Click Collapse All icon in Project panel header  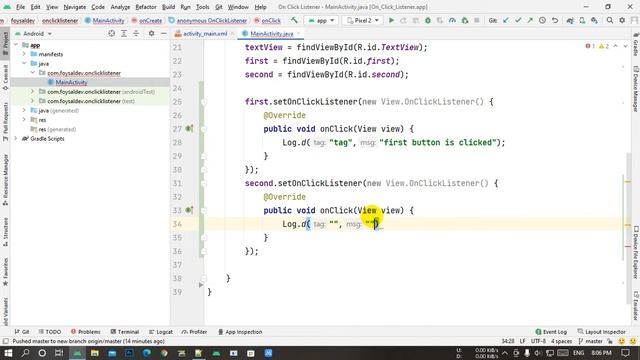coord(136,33)
